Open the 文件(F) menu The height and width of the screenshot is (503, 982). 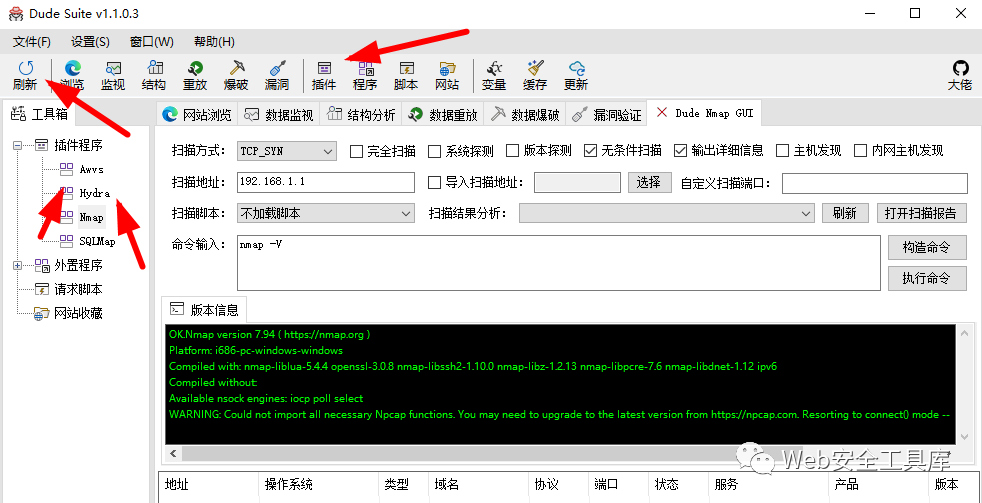[32, 42]
